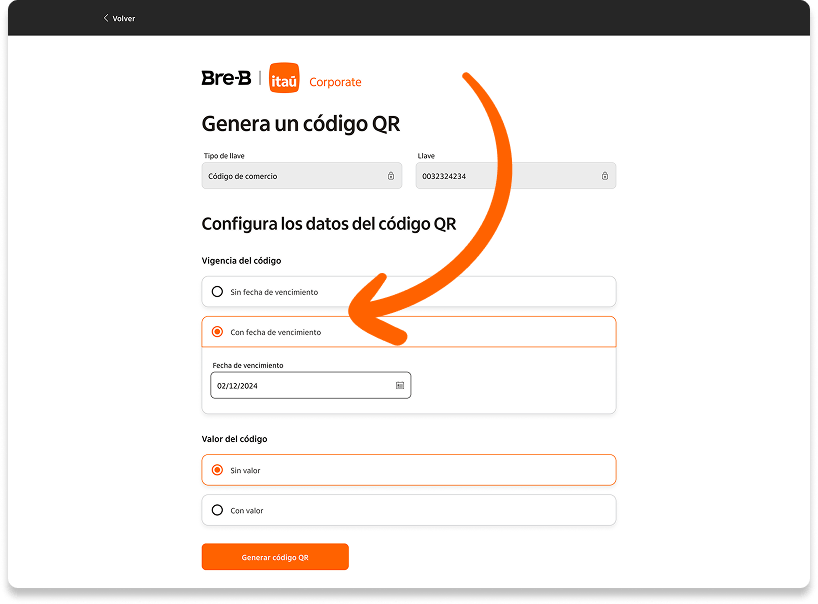Focus the Fecha de vencimiento date field
The width and height of the screenshot is (818, 604).
[311, 385]
